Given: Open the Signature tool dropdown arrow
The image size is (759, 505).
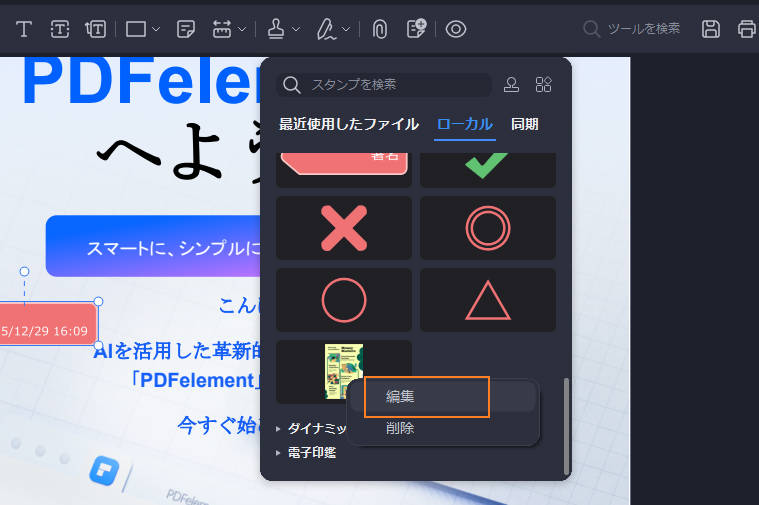Looking at the screenshot, I should point(346,29).
